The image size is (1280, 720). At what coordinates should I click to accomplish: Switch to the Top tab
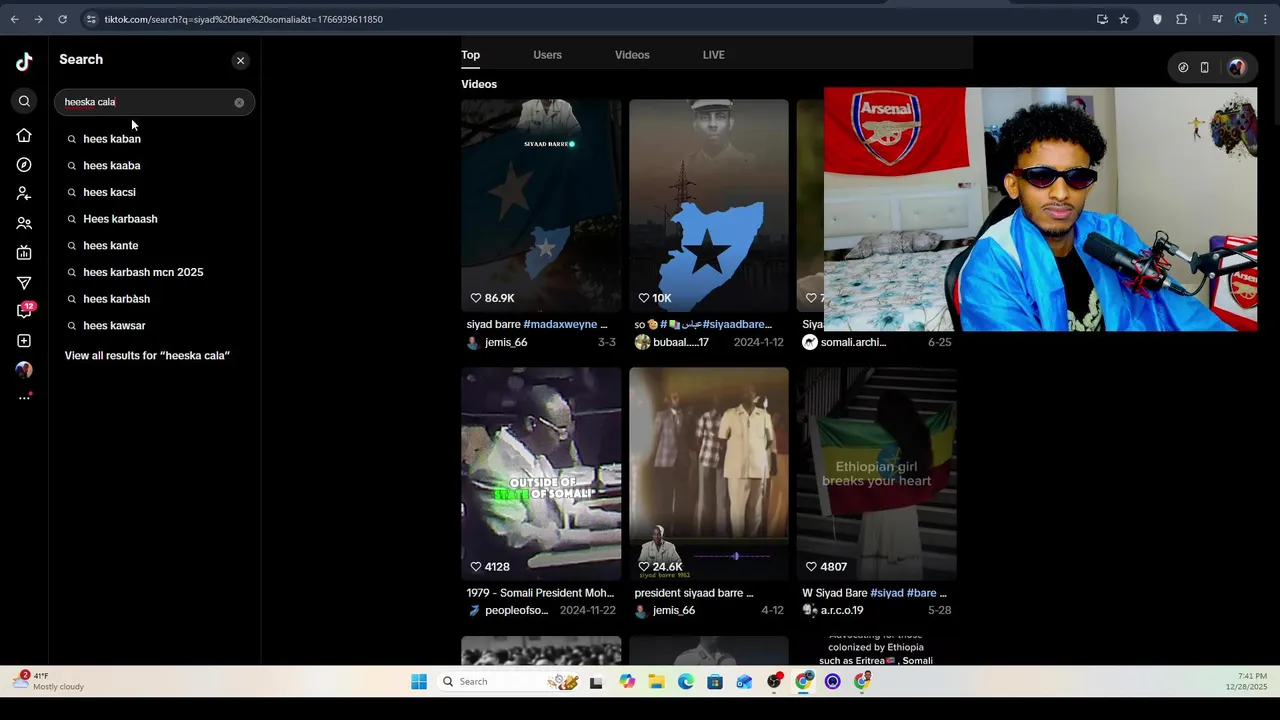coord(470,55)
